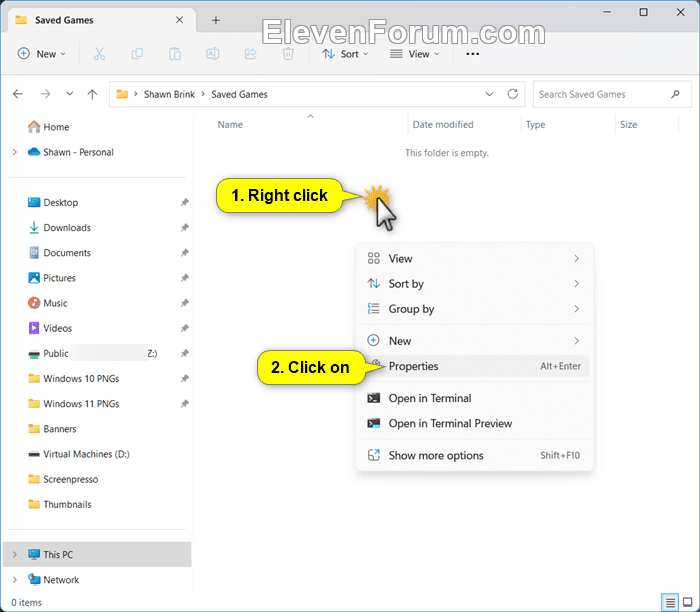Unpin Pictures using its pin icon
The image size is (700, 612).
point(184,278)
